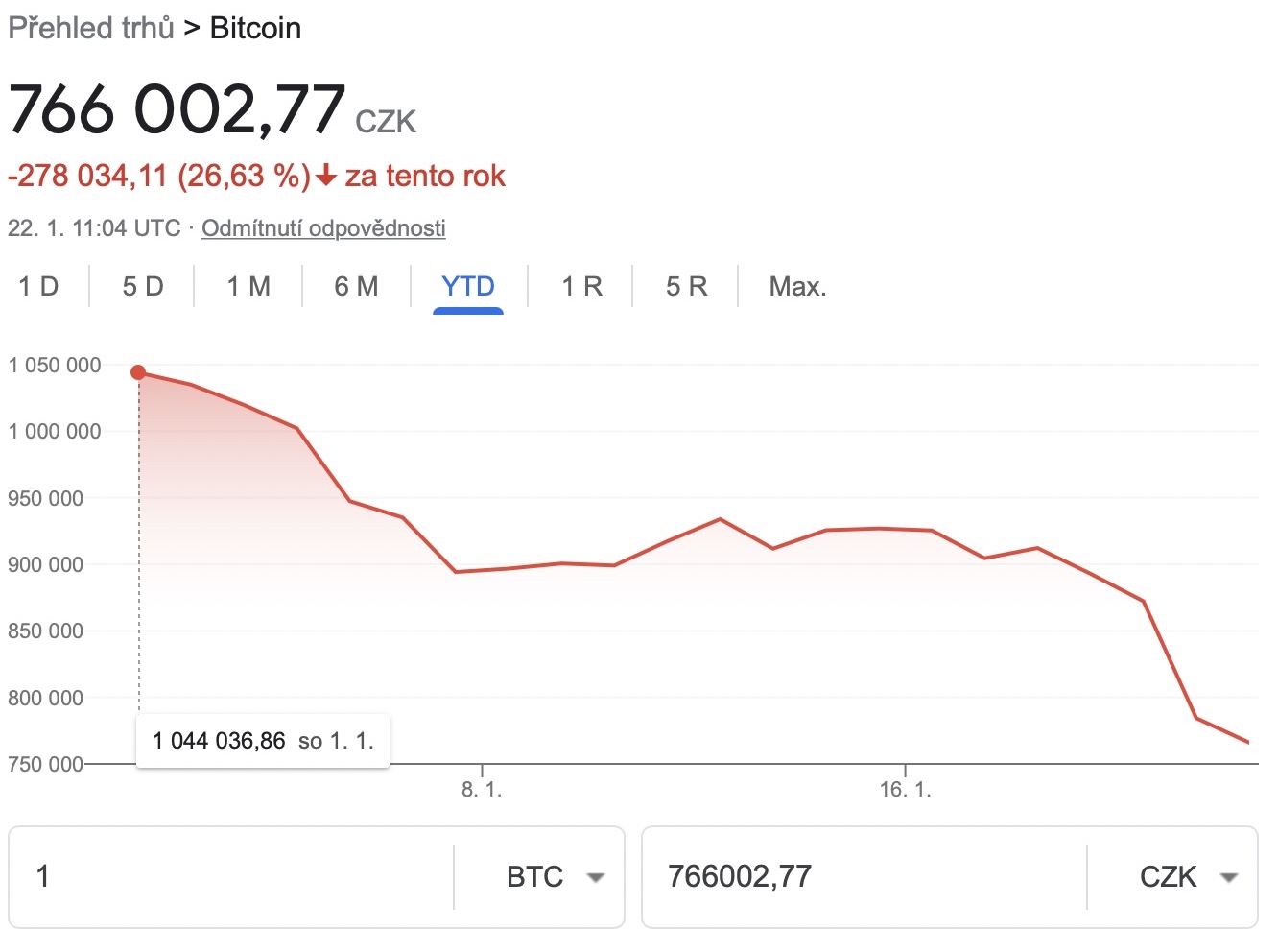
Task: Switch to the 5 D chart range
Action: tap(143, 287)
